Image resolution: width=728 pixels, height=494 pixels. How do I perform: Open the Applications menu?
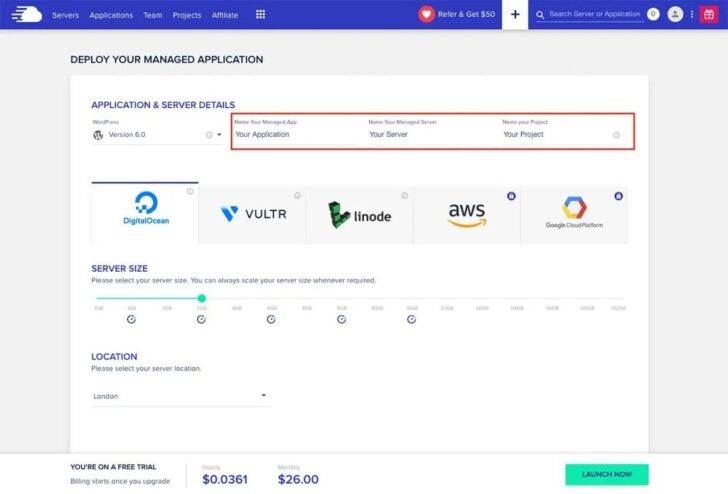(111, 15)
